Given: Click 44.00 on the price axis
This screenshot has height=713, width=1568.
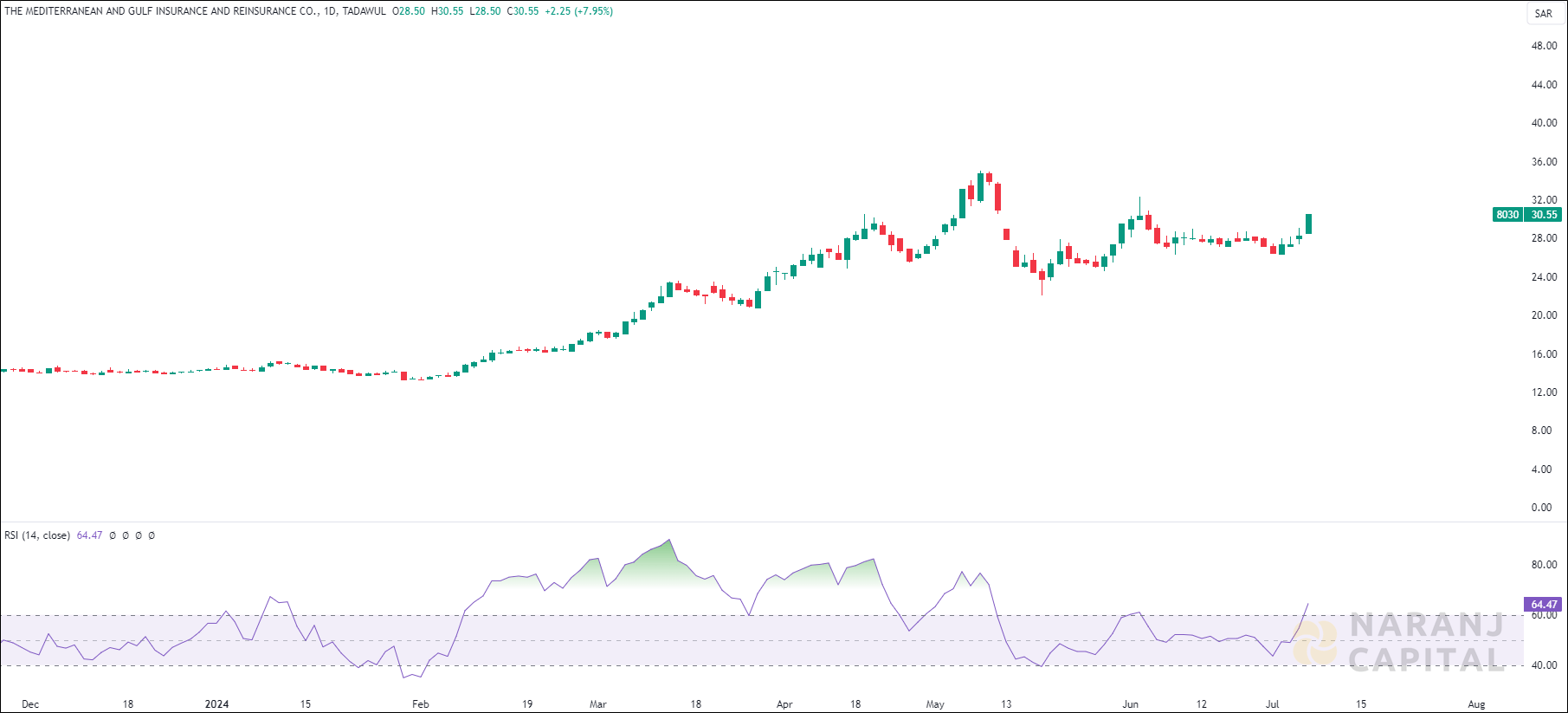Looking at the screenshot, I should [x=1544, y=85].
